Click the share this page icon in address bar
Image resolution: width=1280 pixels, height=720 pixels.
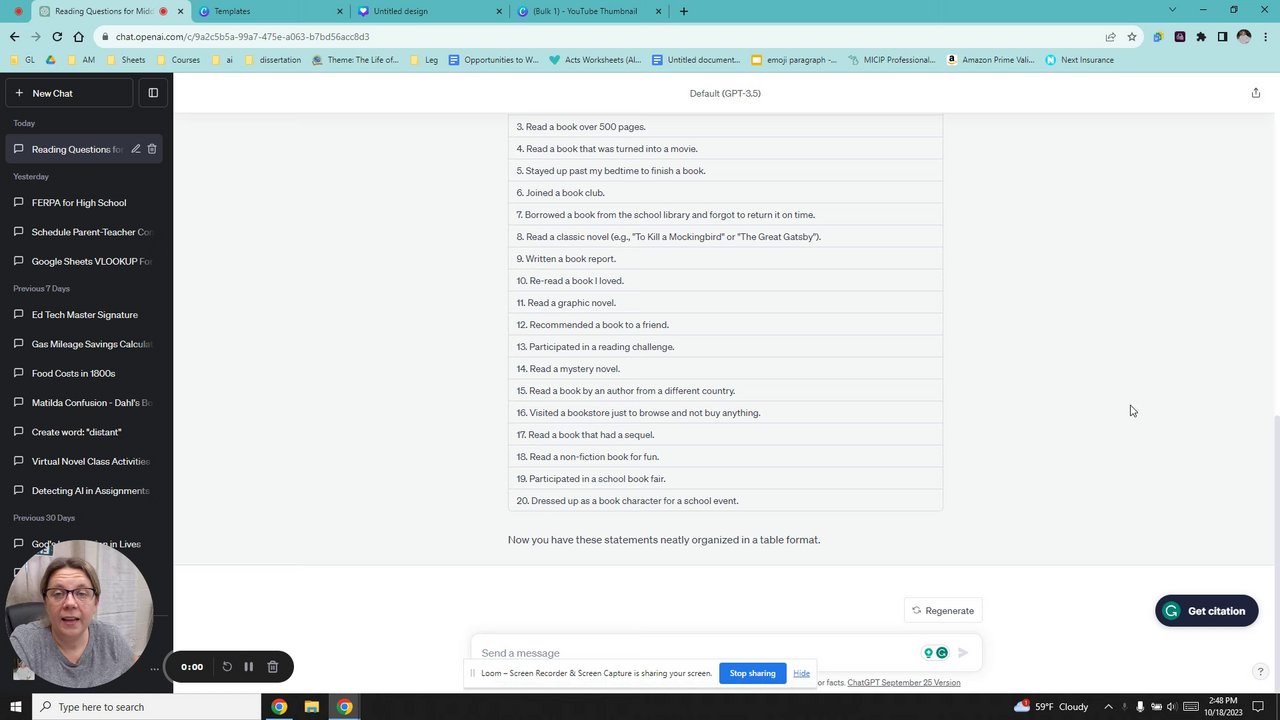[1110, 37]
